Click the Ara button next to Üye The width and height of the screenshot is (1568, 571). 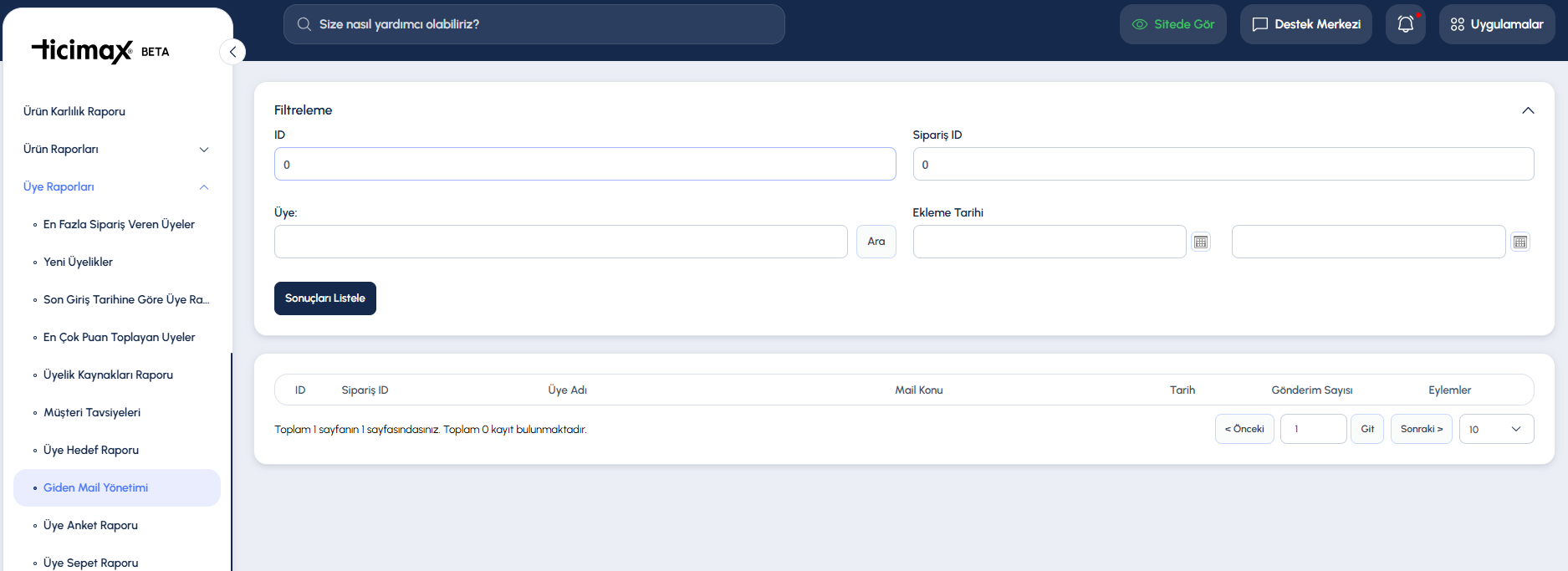[876, 242]
